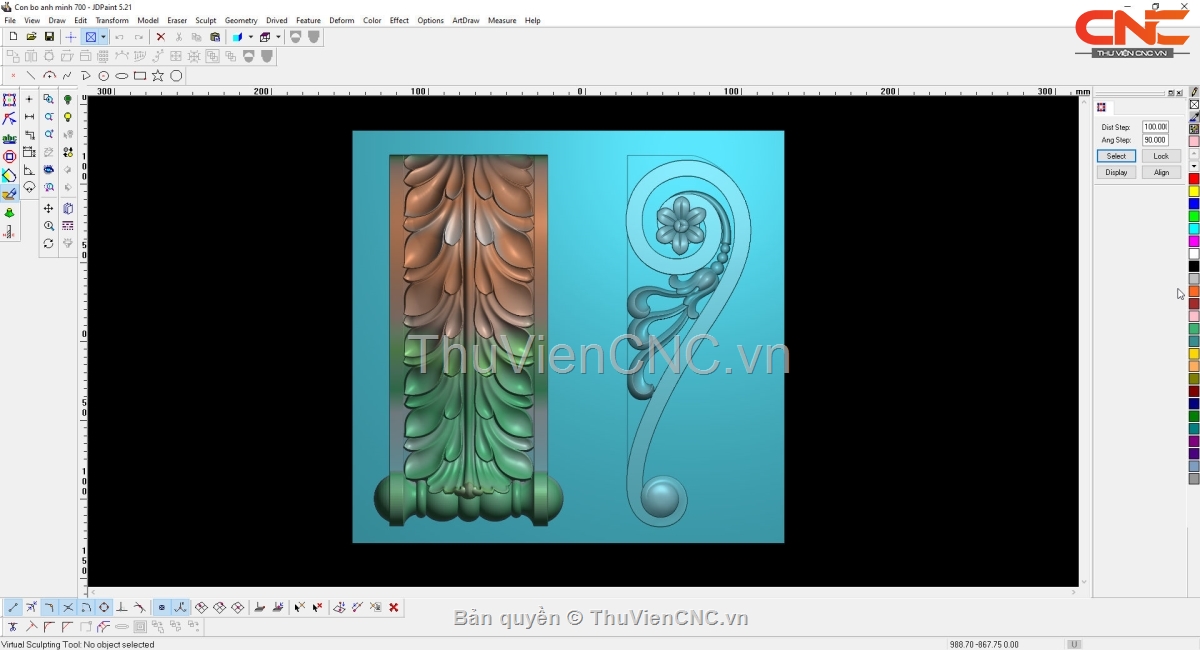
Task: Expand the view mode dropdown arrow
Action: click(x=103, y=37)
